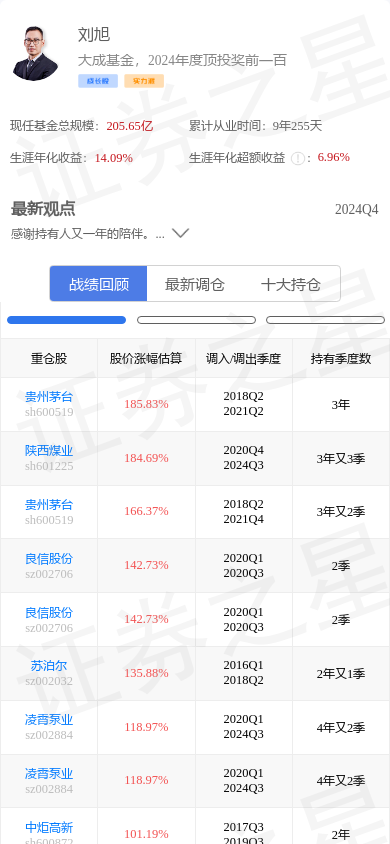Switch to the 最新调仓 tab
This screenshot has width=390, height=844.
(195, 284)
